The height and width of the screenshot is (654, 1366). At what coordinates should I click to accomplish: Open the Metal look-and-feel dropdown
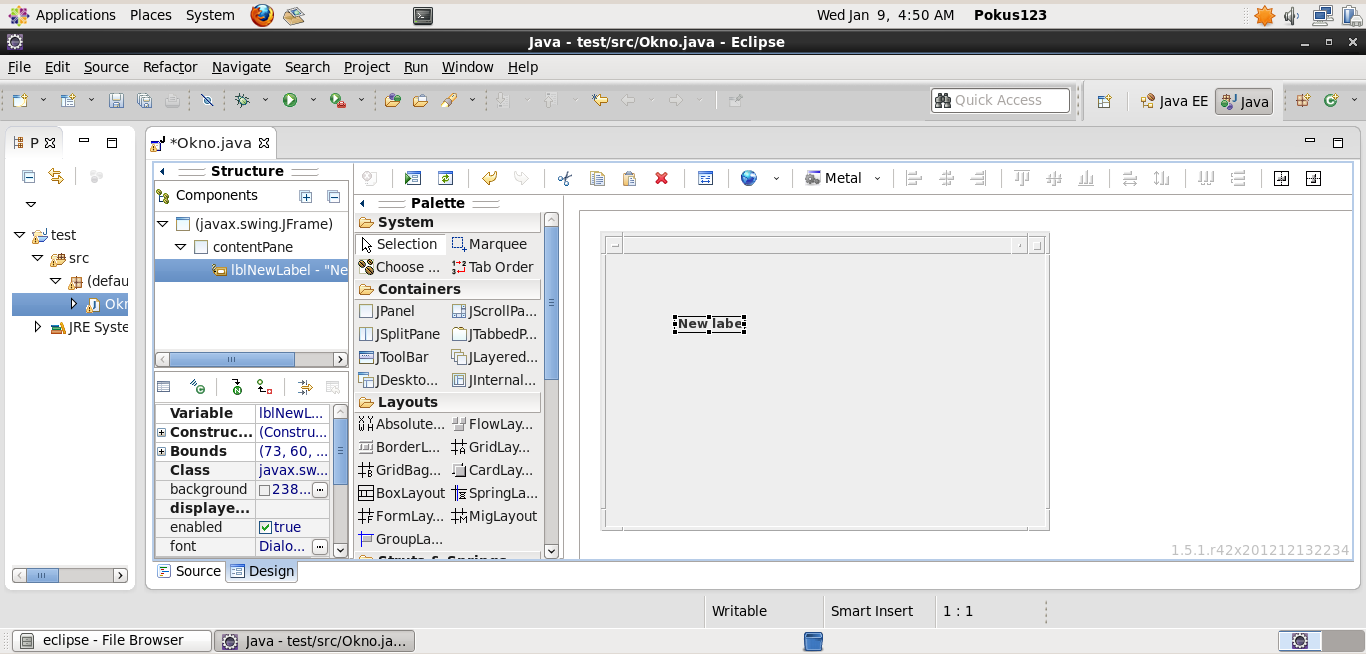tap(877, 179)
